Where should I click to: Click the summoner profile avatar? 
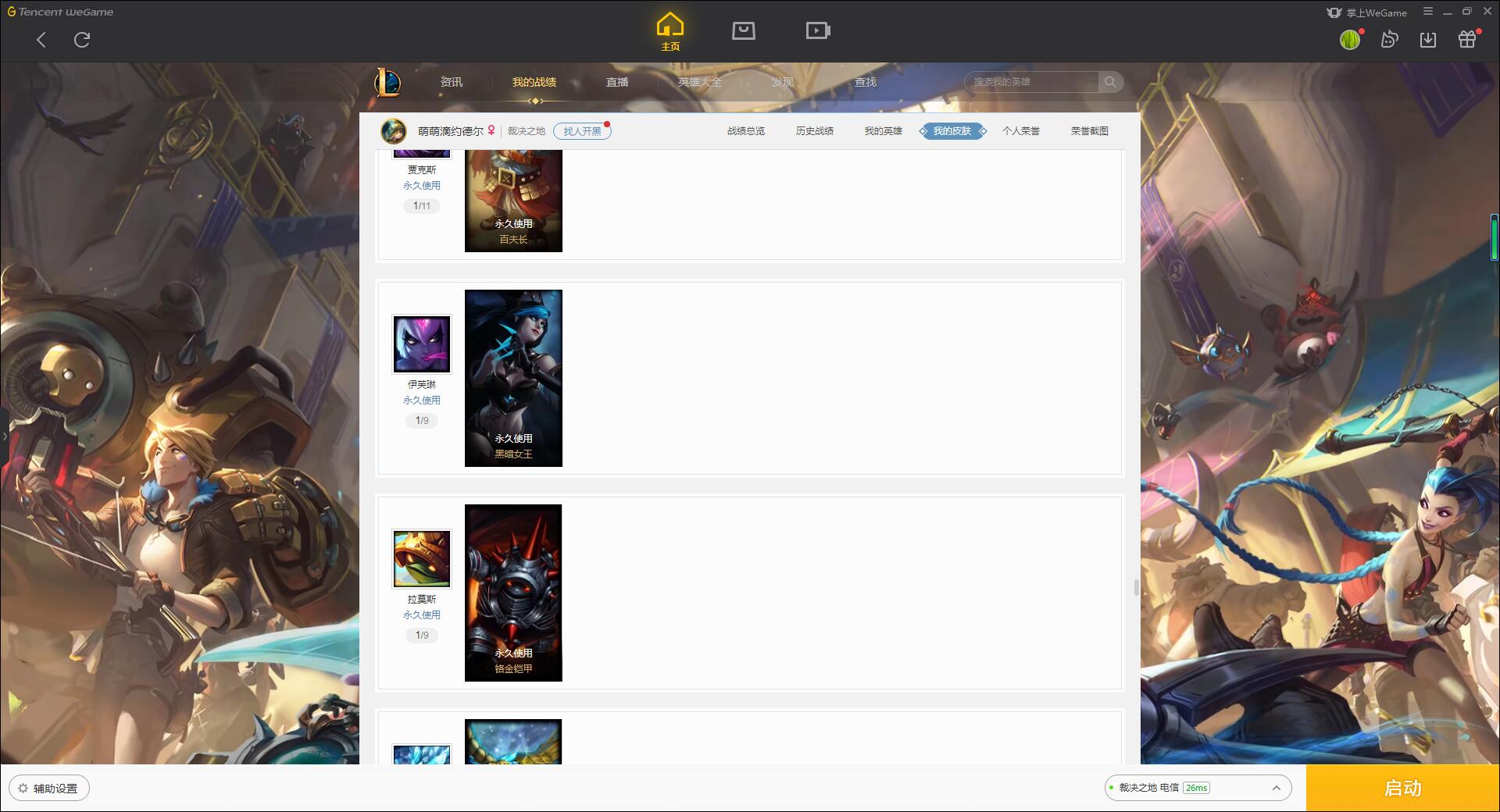(394, 131)
